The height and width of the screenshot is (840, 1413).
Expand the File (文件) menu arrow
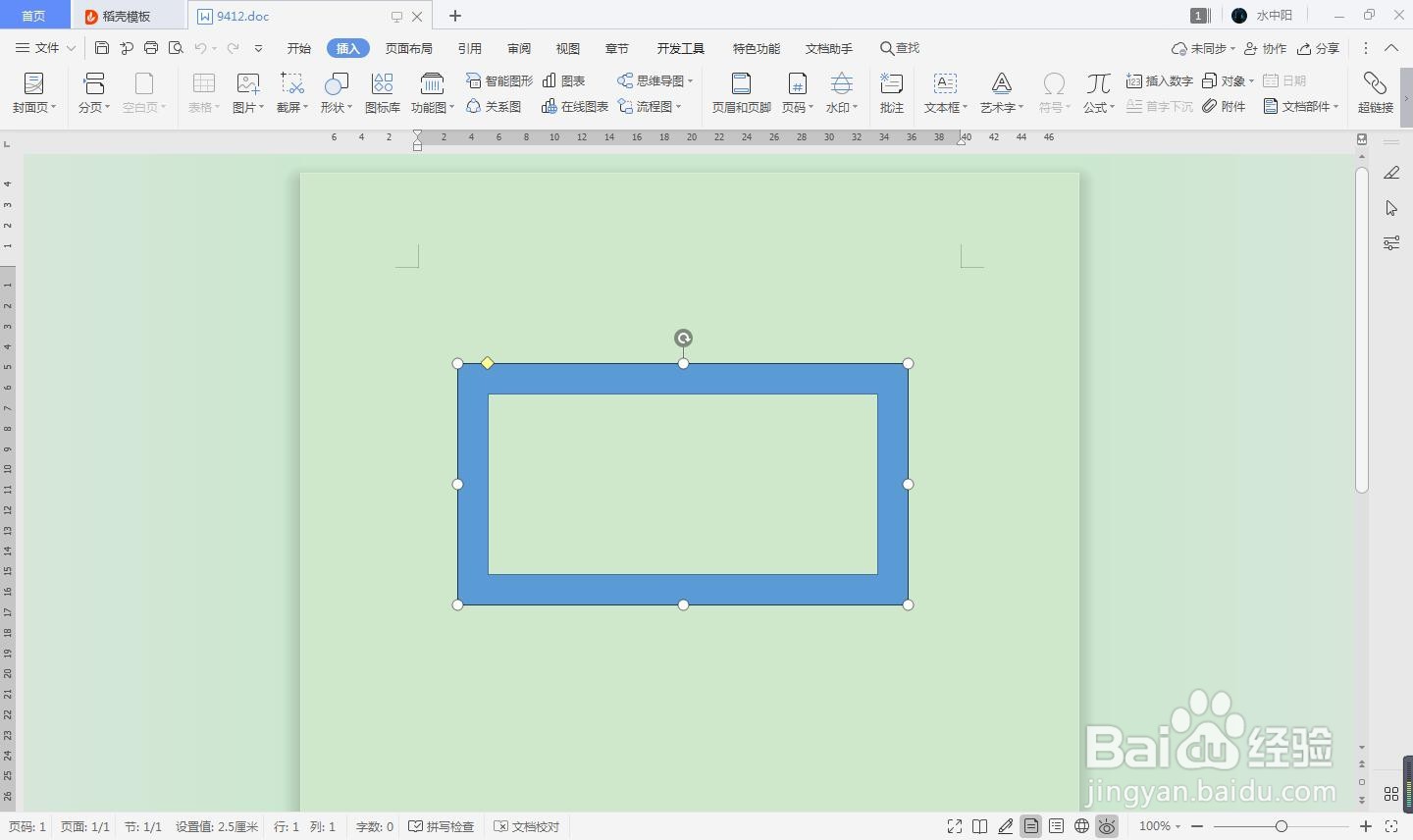pyautogui.click(x=71, y=48)
